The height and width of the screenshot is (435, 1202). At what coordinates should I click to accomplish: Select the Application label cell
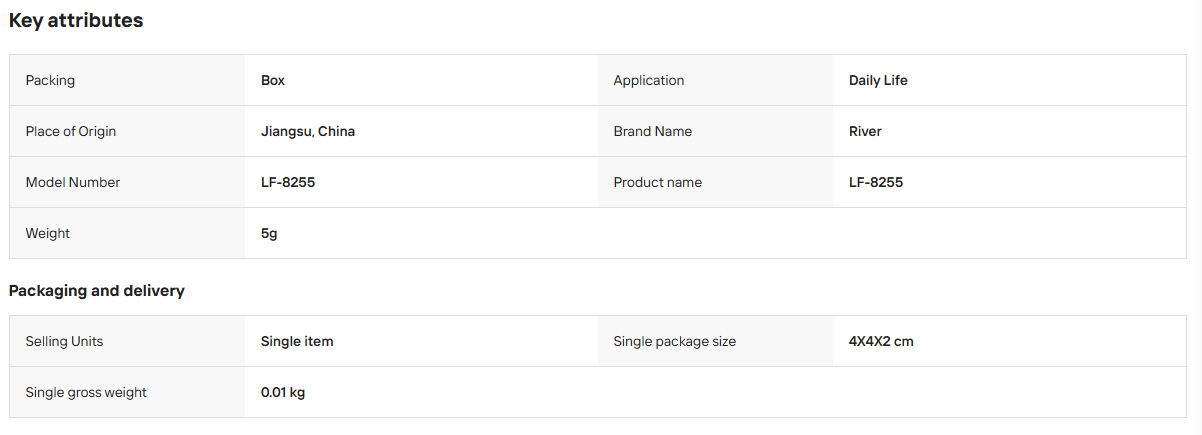pos(715,80)
